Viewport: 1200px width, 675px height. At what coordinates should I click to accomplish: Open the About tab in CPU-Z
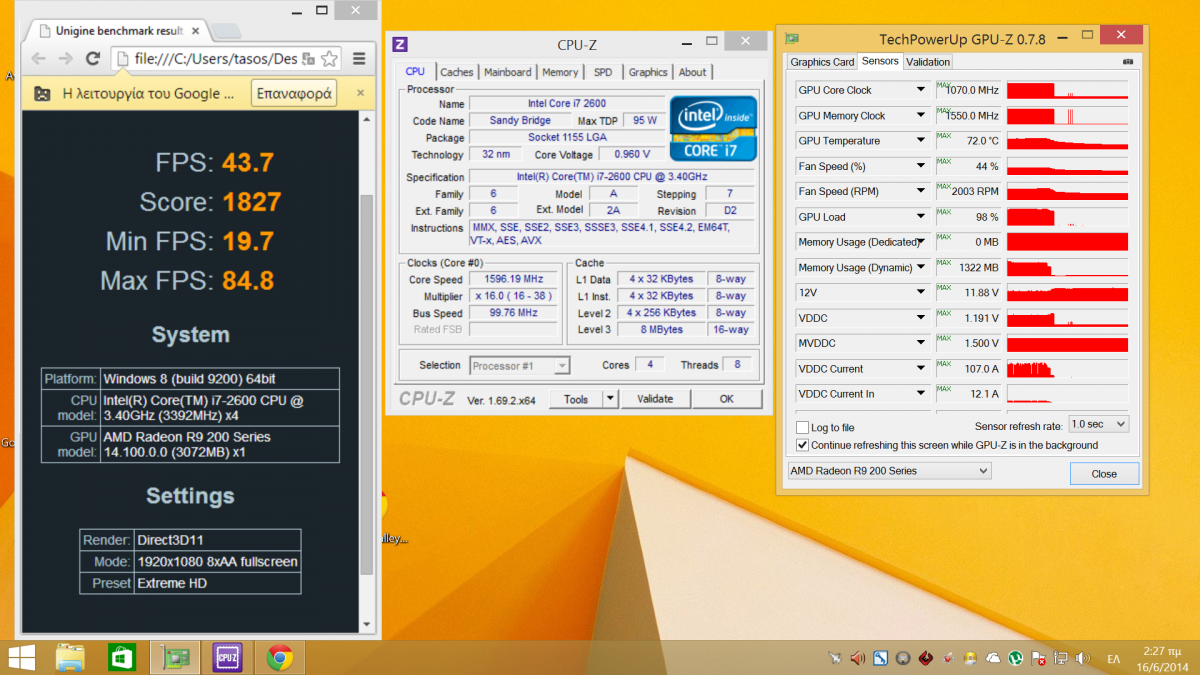(692, 72)
